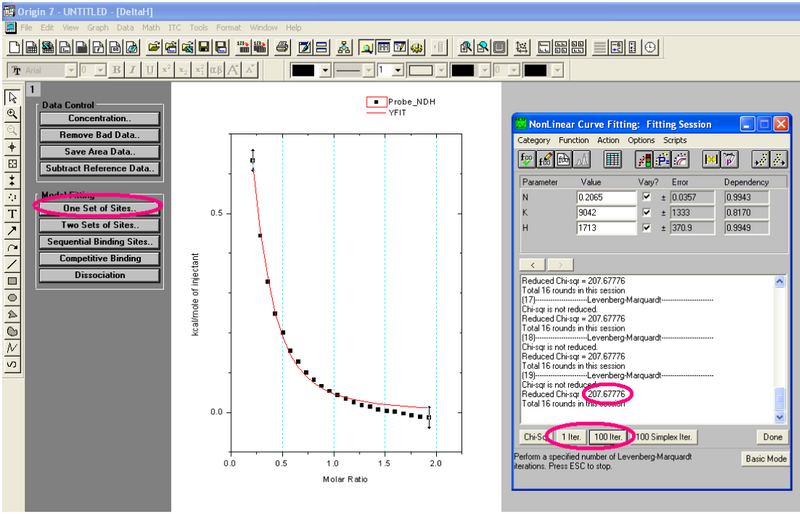Click the Italic I formatting button

(x=133, y=70)
